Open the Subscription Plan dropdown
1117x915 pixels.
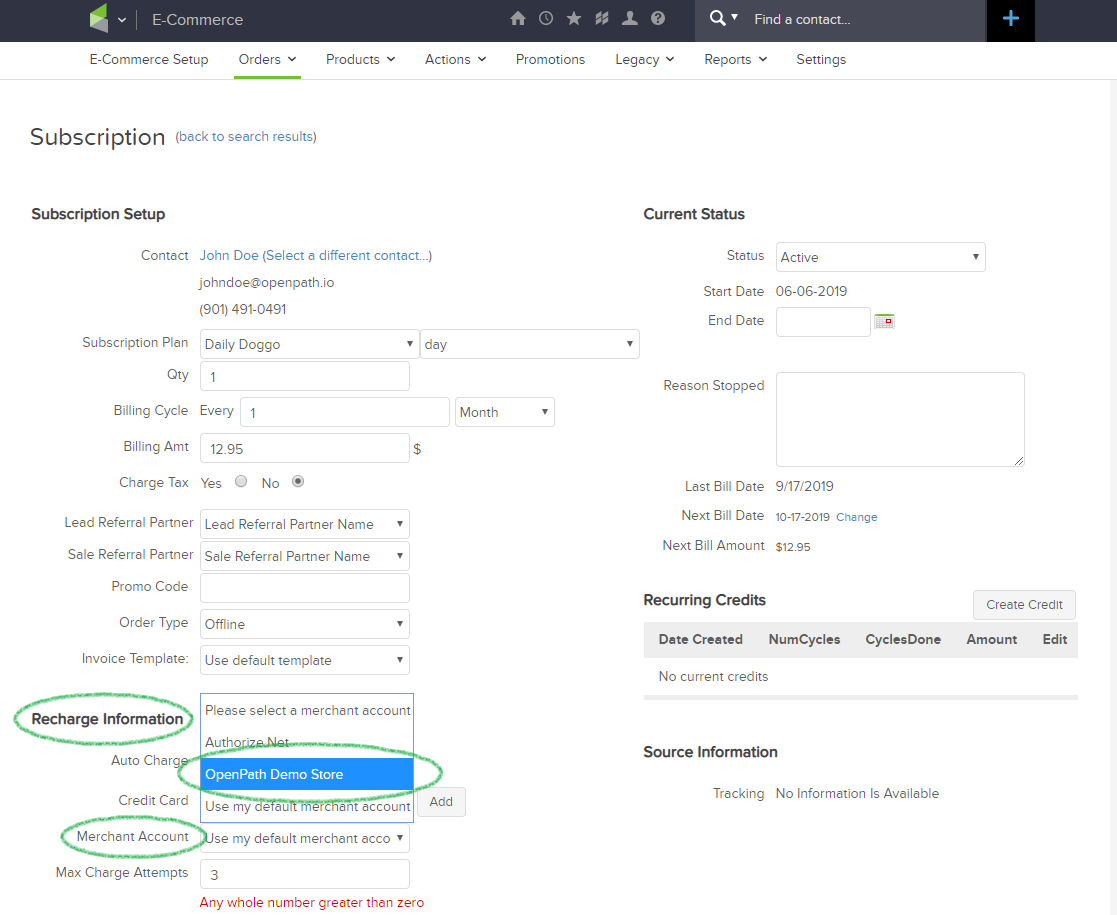tap(308, 344)
